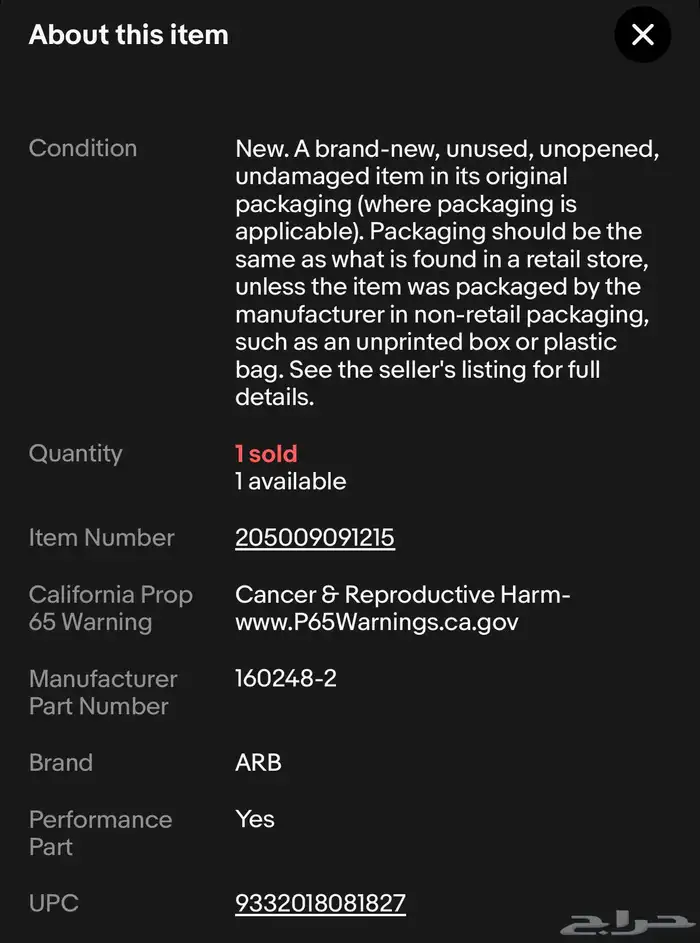Viewport: 700px width, 943px height.
Task: Select the Quantity label
Action: [76, 453]
